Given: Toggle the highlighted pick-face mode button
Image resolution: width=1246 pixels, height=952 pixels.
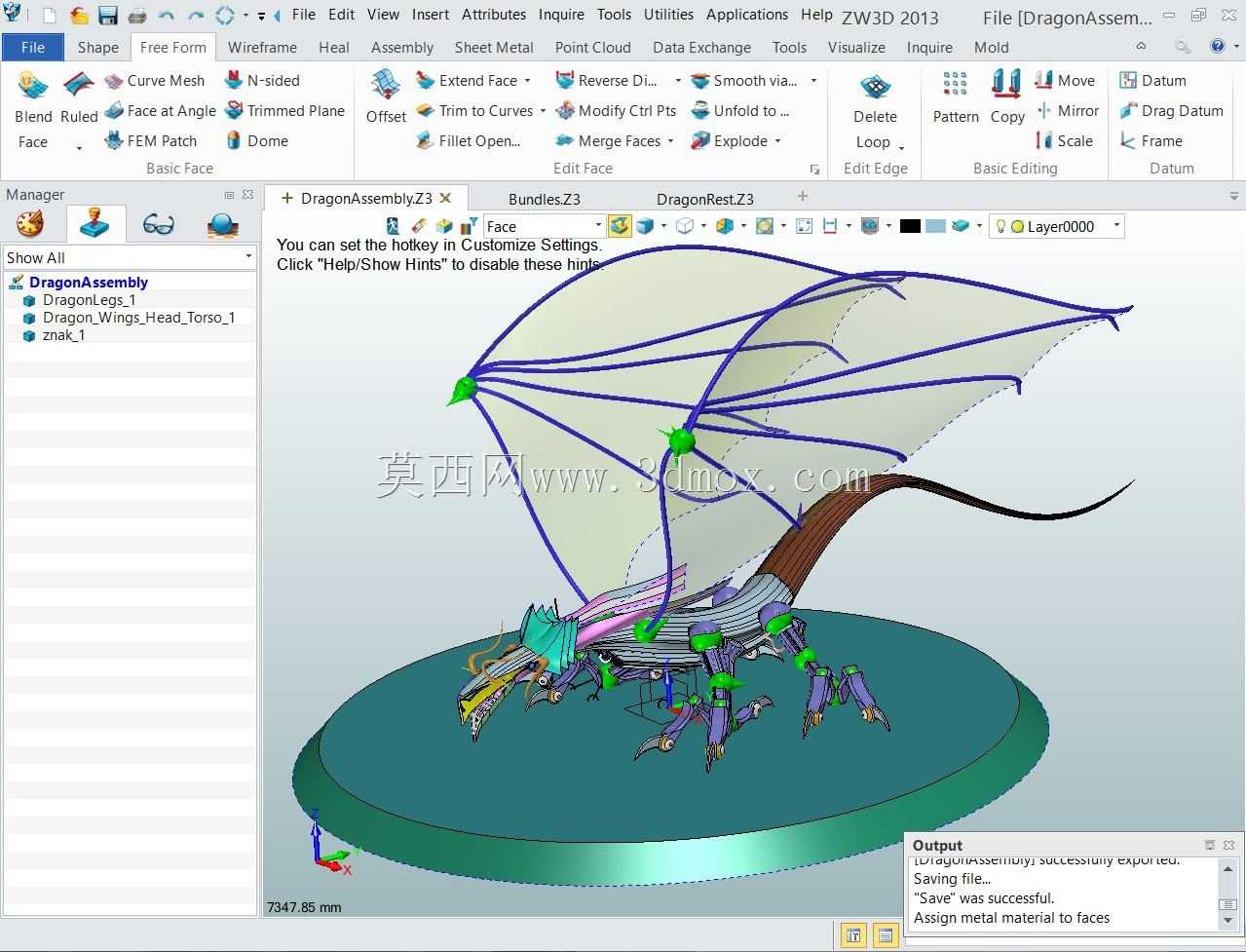Looking at the screenshot, I should pyautogui.click(x=620, y=226).
